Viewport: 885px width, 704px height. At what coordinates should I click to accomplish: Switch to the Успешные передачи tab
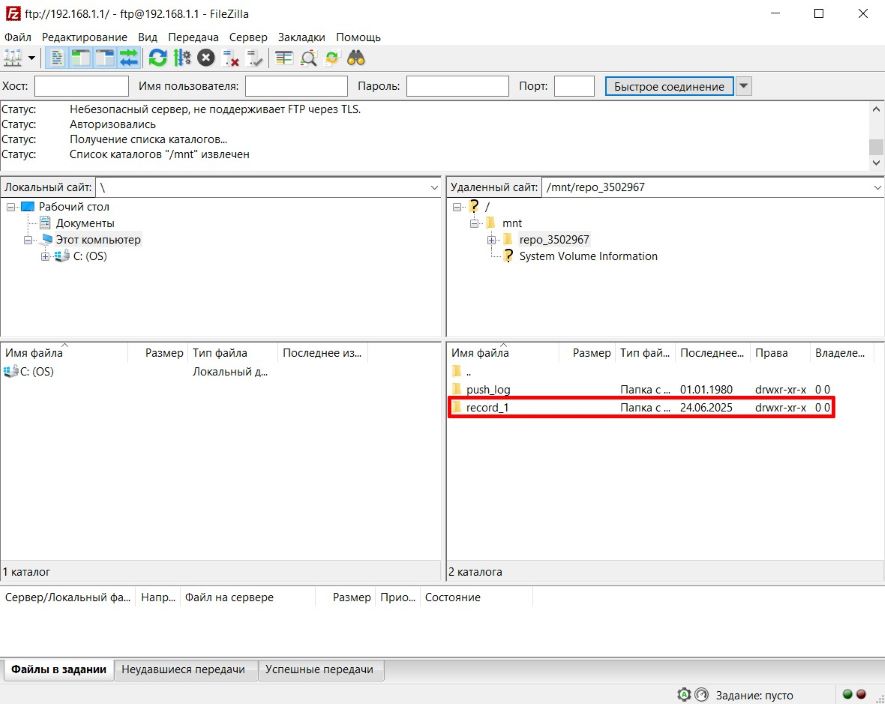(x=319, y=670)
